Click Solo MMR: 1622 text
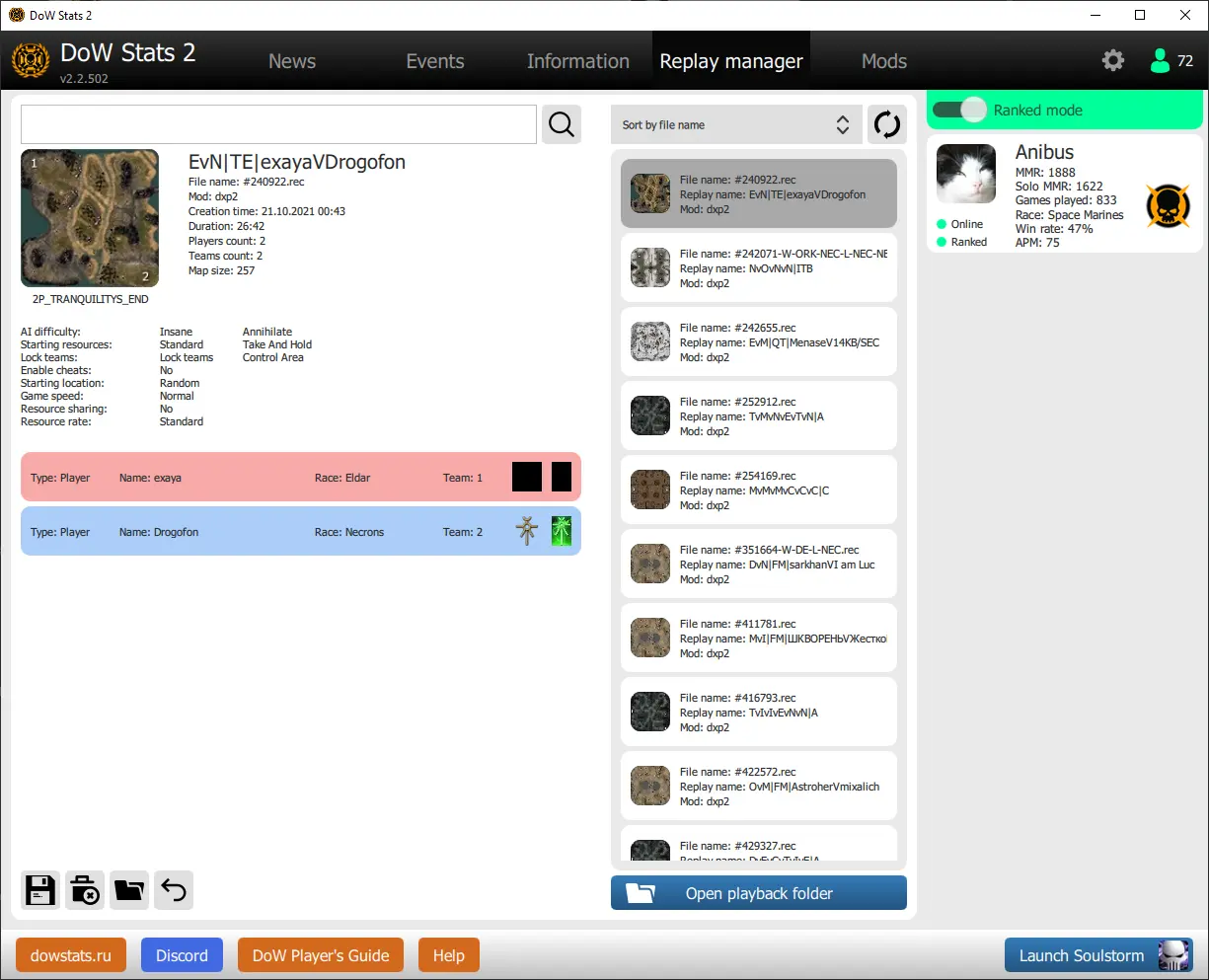The height and width of the screenshot is (980, 1209). pos(1059,186)
